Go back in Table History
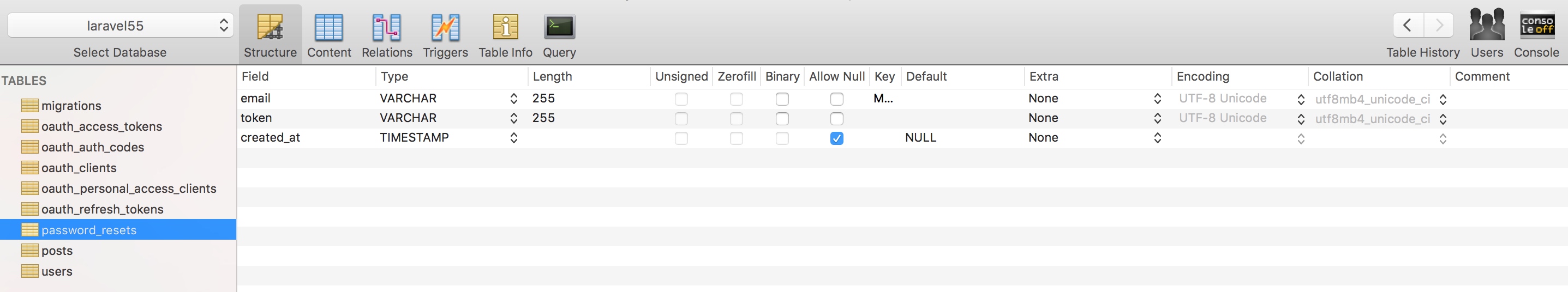The width and height of the screenshot is (1568, 292). tap(1407, 26)
